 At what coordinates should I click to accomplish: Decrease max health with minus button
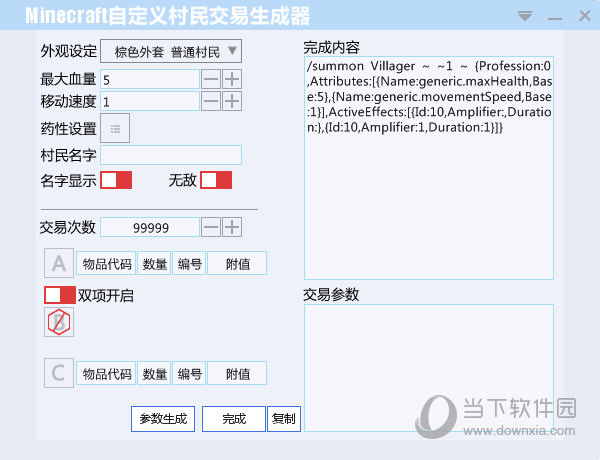(x=211, y=79)
